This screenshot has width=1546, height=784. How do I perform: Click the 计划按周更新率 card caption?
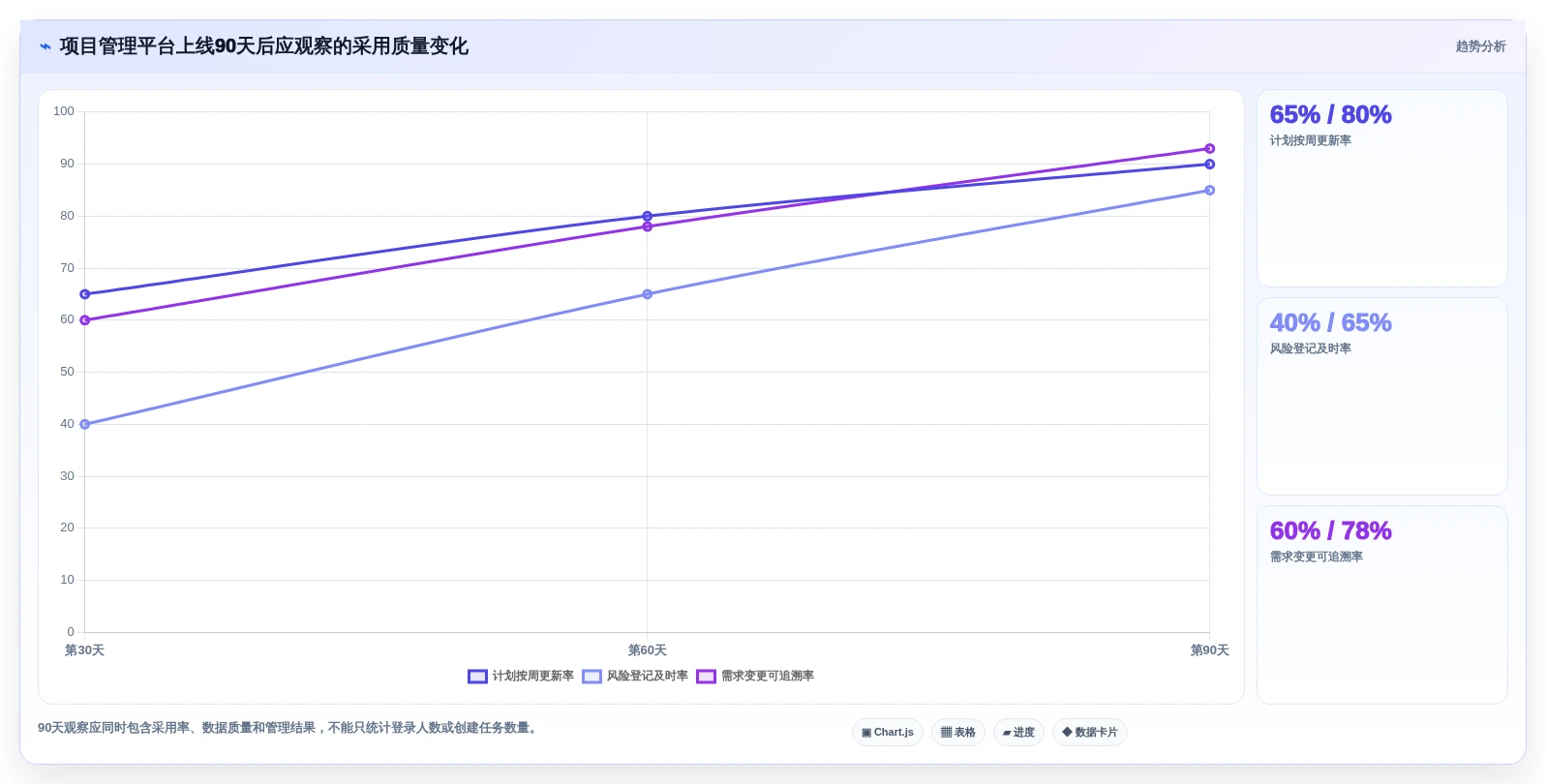point(1311,140)
